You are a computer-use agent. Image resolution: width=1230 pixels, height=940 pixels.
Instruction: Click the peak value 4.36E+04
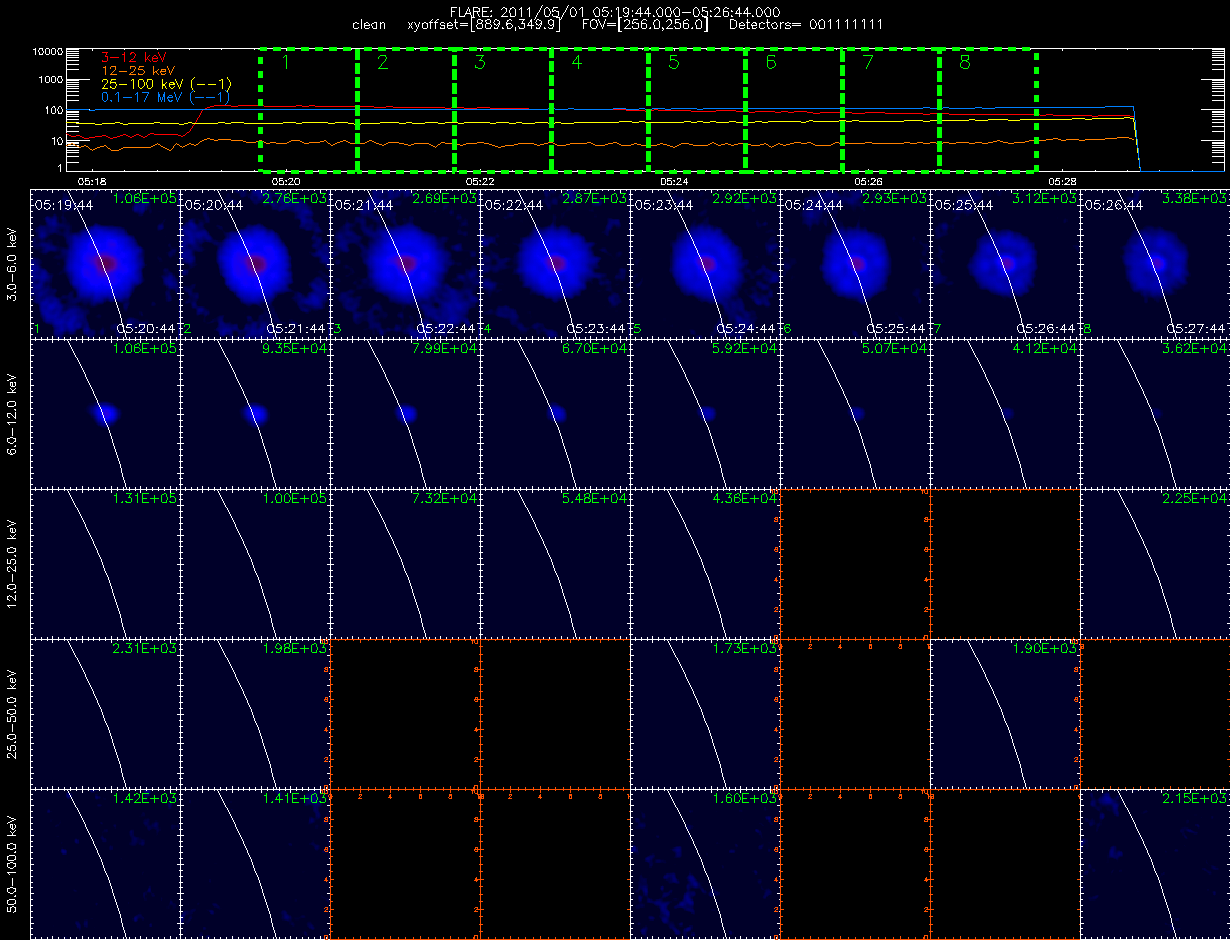point(745,499)
